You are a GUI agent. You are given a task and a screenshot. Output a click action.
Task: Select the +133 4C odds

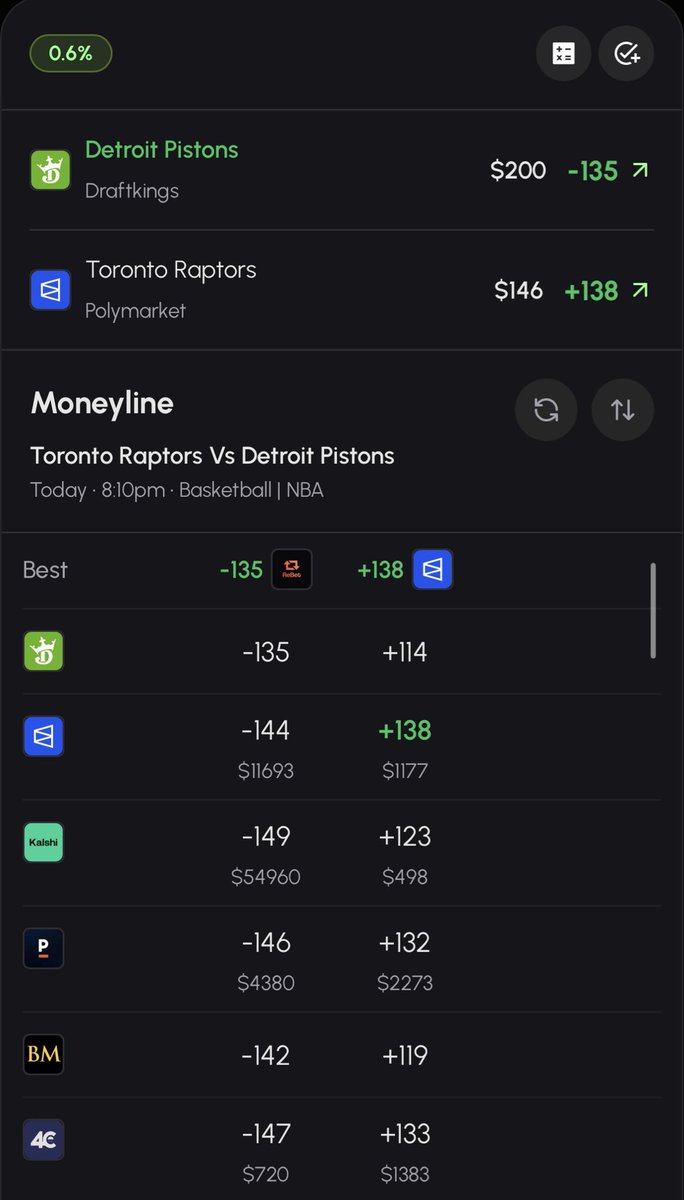(x=405, y=1133)
